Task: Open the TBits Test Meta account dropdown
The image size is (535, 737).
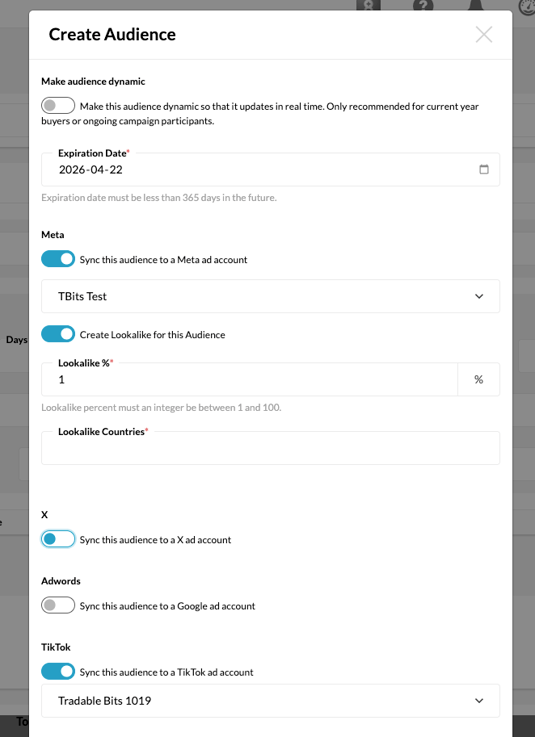Action: click(270, 296)
